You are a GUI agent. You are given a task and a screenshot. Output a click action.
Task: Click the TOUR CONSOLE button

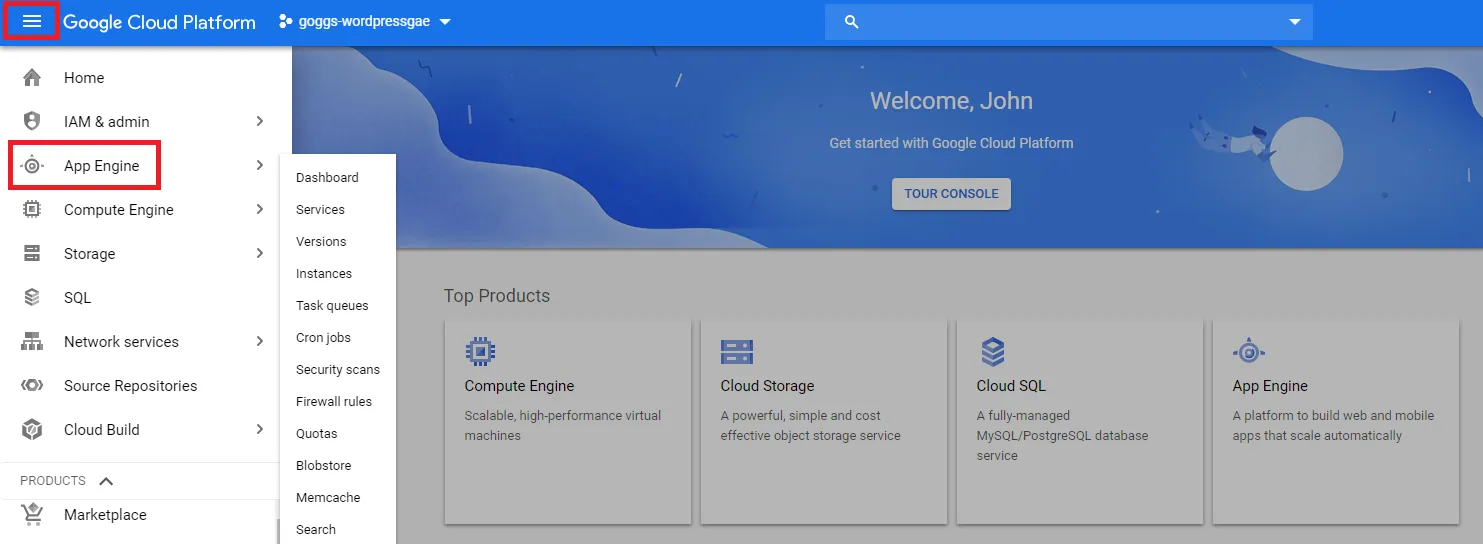[951, 194]
